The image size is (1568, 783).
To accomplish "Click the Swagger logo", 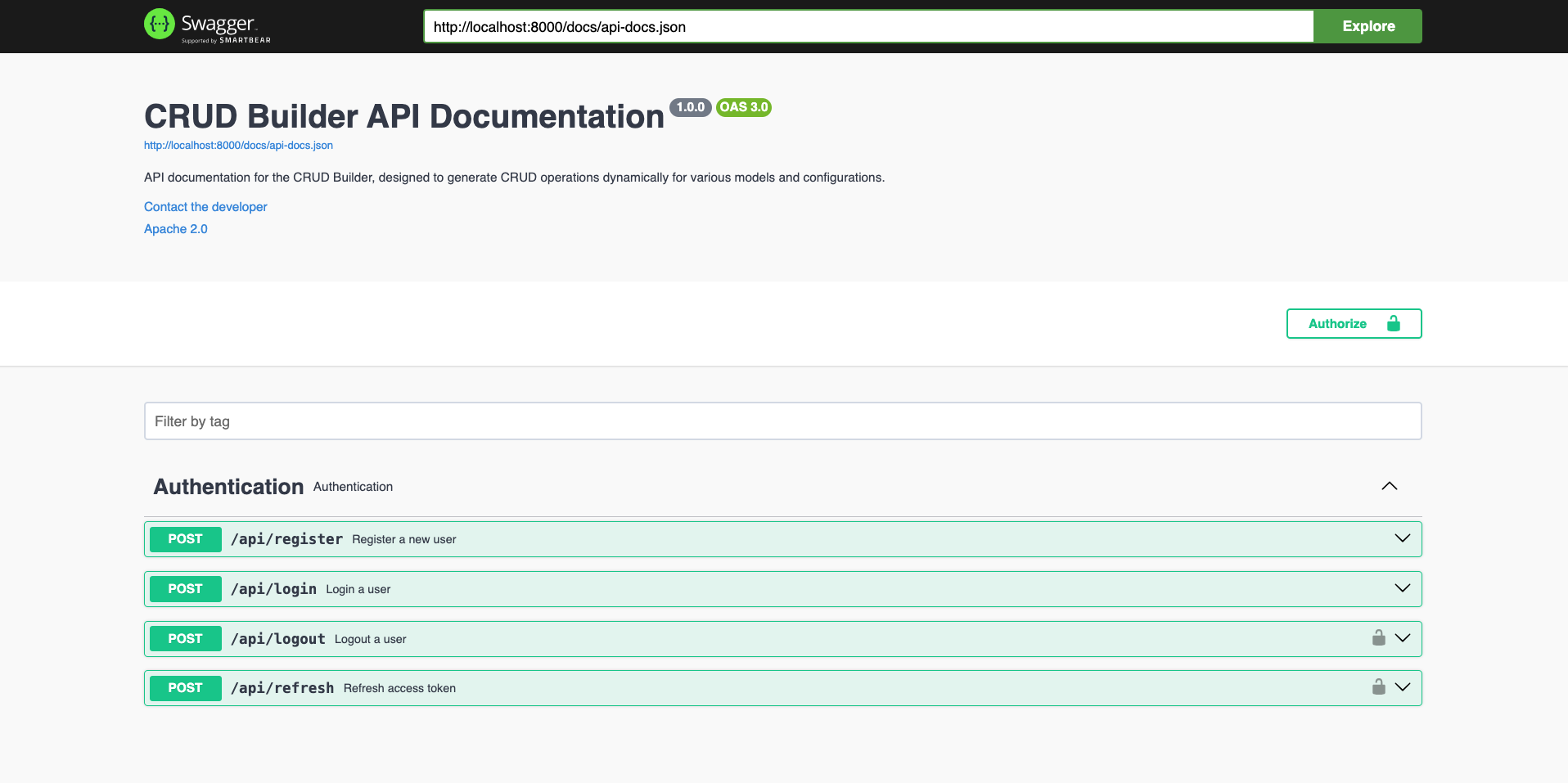I will tap(207, 25).
